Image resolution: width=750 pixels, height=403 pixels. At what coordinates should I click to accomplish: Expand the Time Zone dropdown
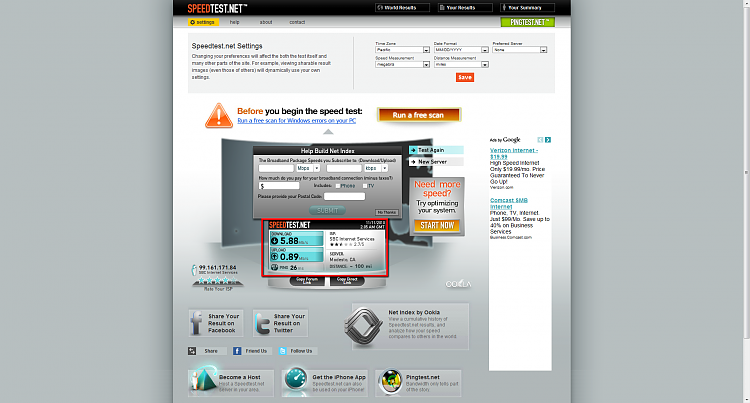pos(402,50)
